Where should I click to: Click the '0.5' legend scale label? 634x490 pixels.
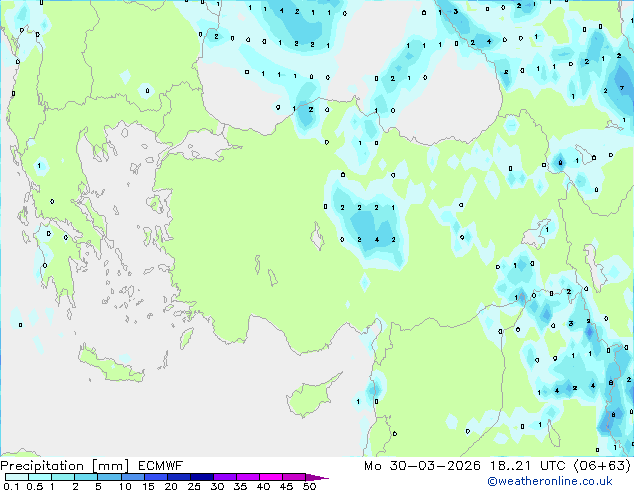point(35,486)
